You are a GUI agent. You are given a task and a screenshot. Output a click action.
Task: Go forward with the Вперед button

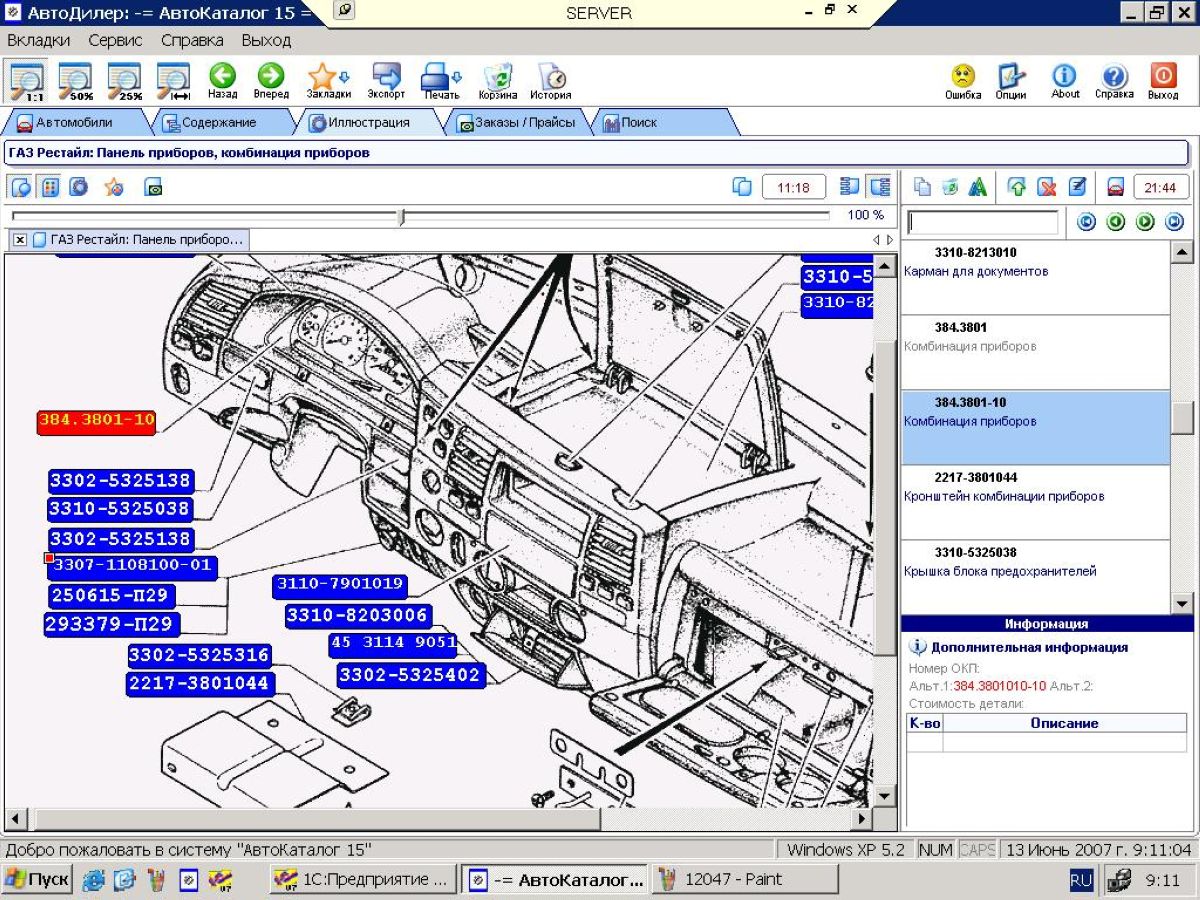point(271,80)
